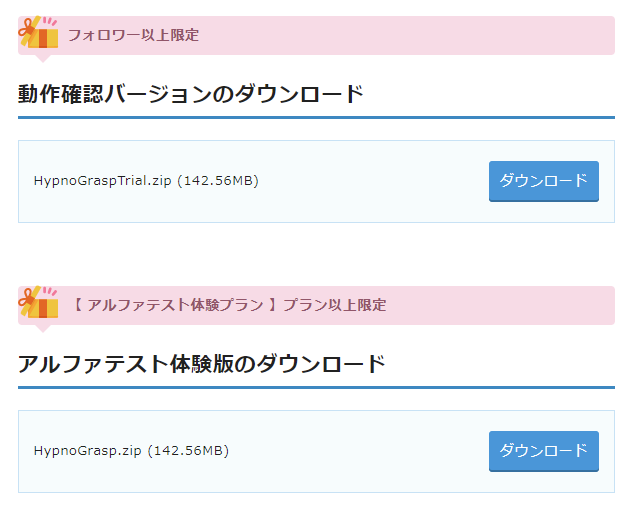Open the アルファテスト体験プラン plan name
This screenshot has width=625, height=507.
[x=179, y=305]
